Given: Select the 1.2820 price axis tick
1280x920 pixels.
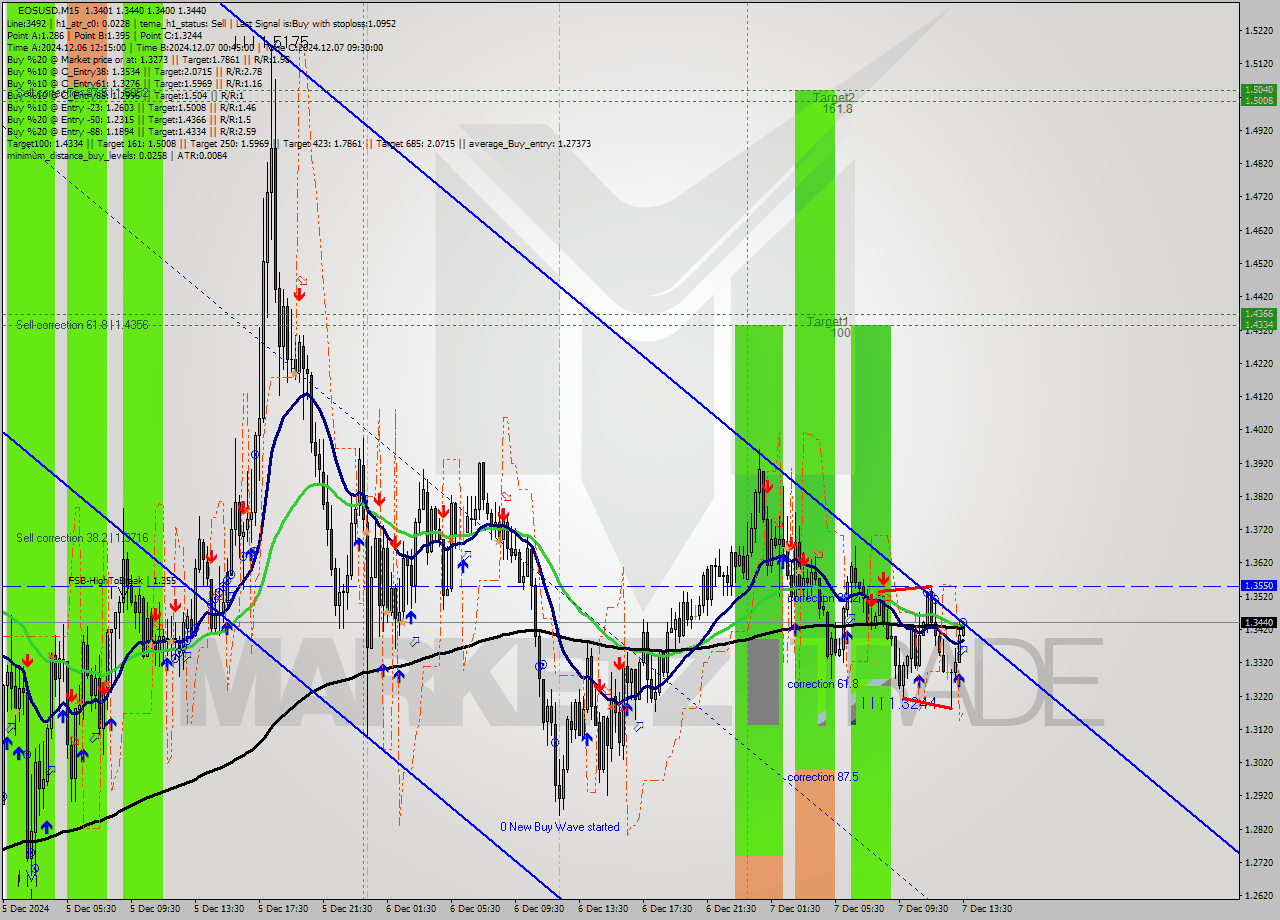Looking at the screenshot, I should [x=1259, y=829].
